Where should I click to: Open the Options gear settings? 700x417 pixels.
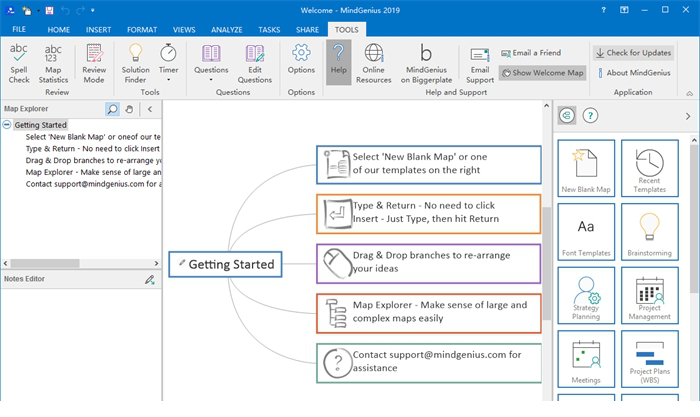(301, 59)
